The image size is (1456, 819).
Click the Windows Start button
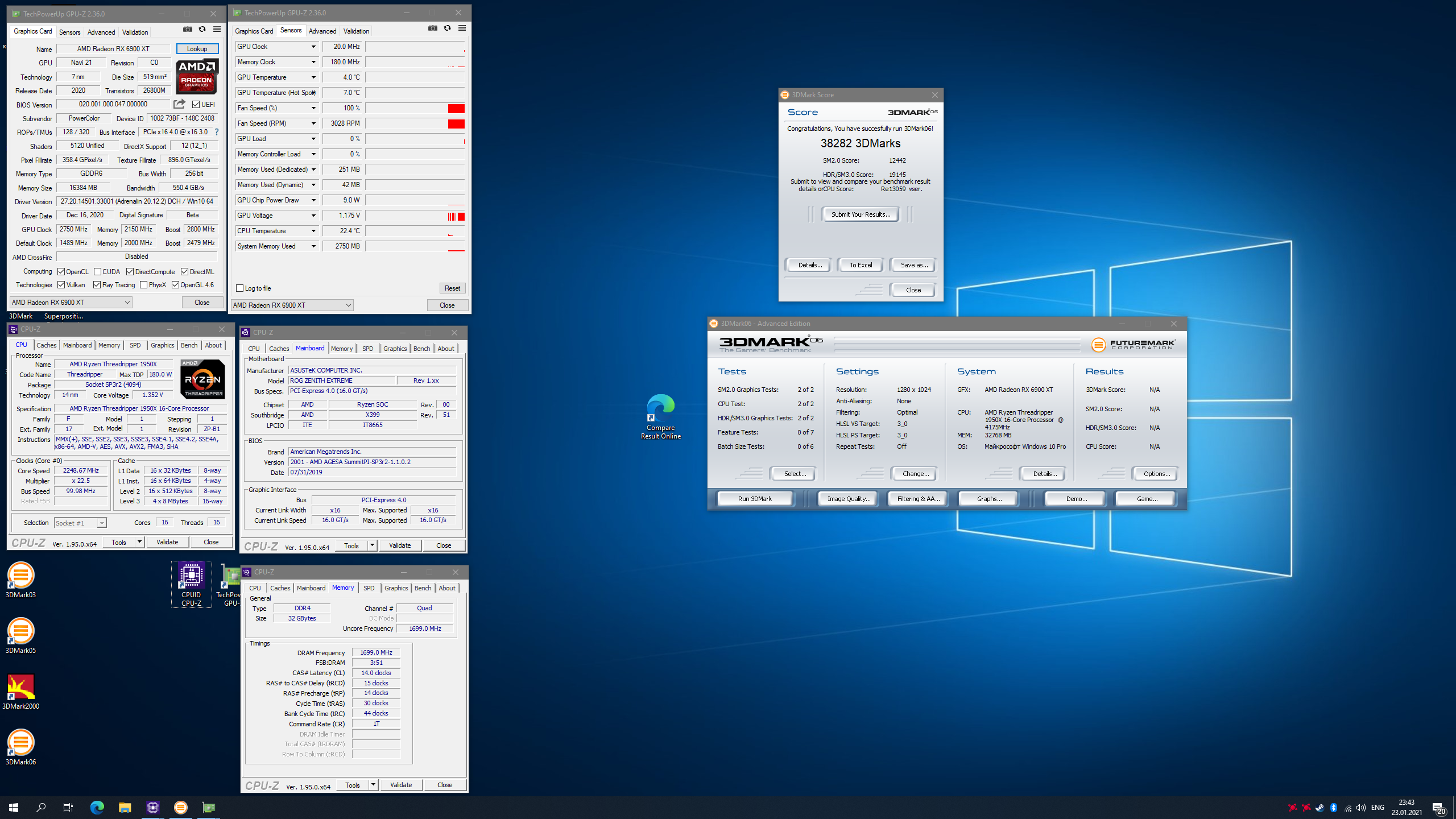tap(14, 808)
